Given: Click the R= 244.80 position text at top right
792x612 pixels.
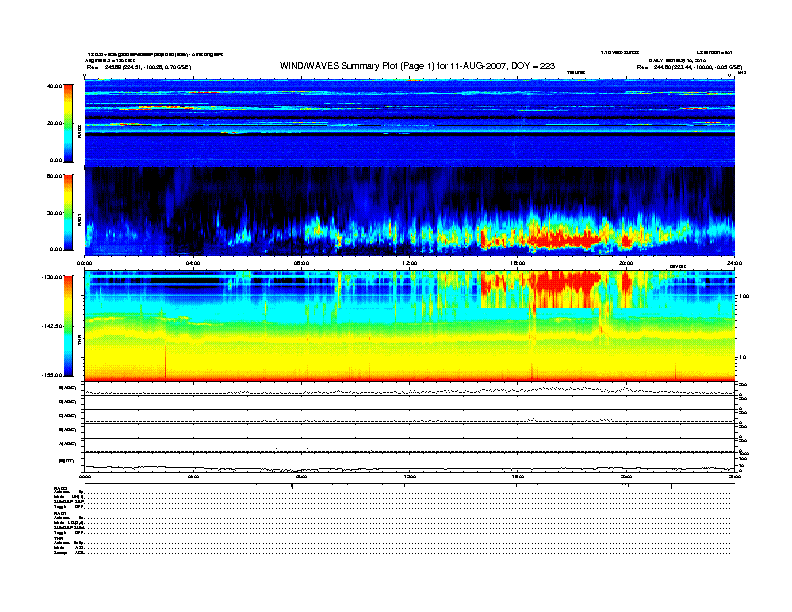Looking at the screenshot, I should point(689,67).
